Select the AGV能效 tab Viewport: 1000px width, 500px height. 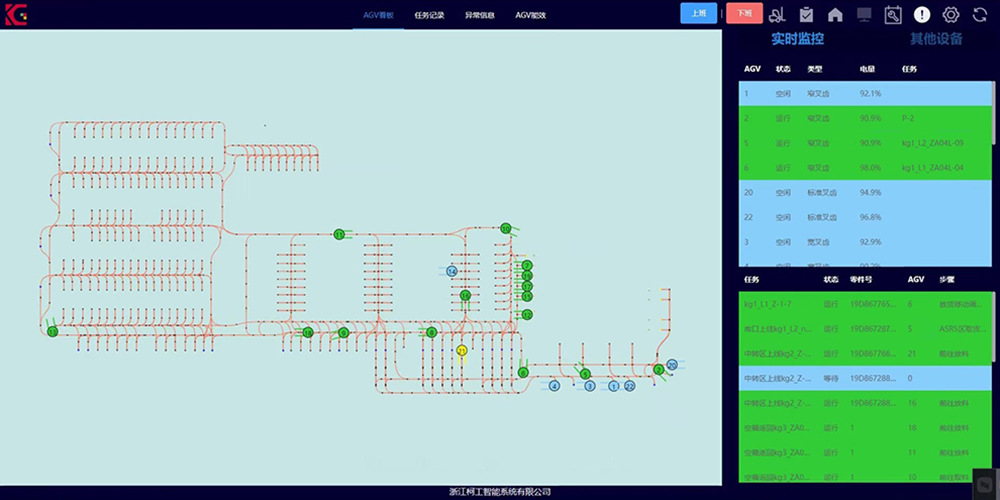click(x=531, y=15)
